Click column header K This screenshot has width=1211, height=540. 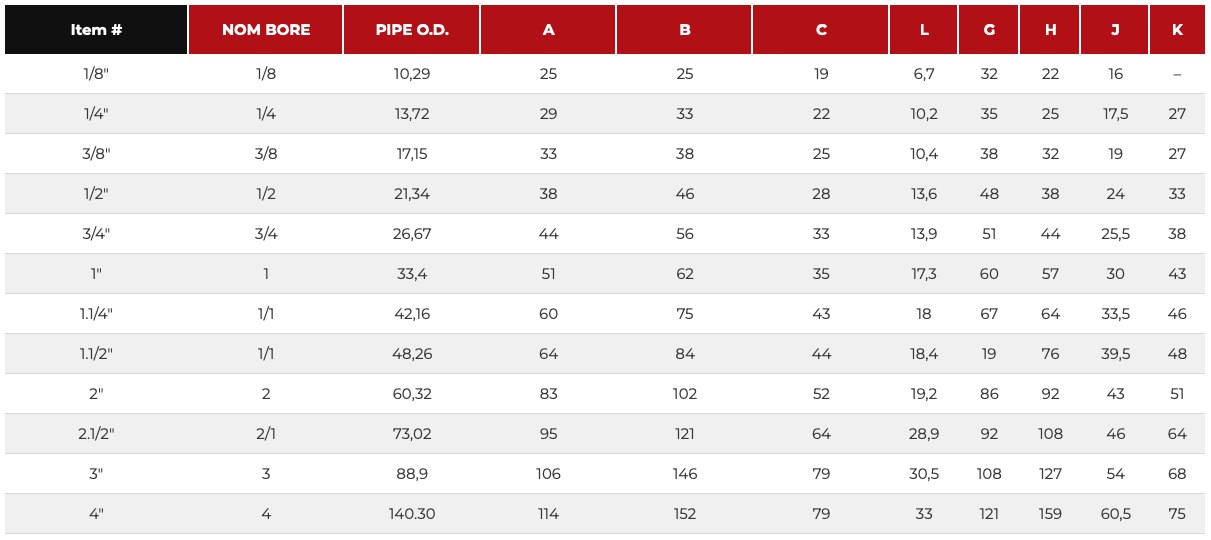pos(1177,29)
